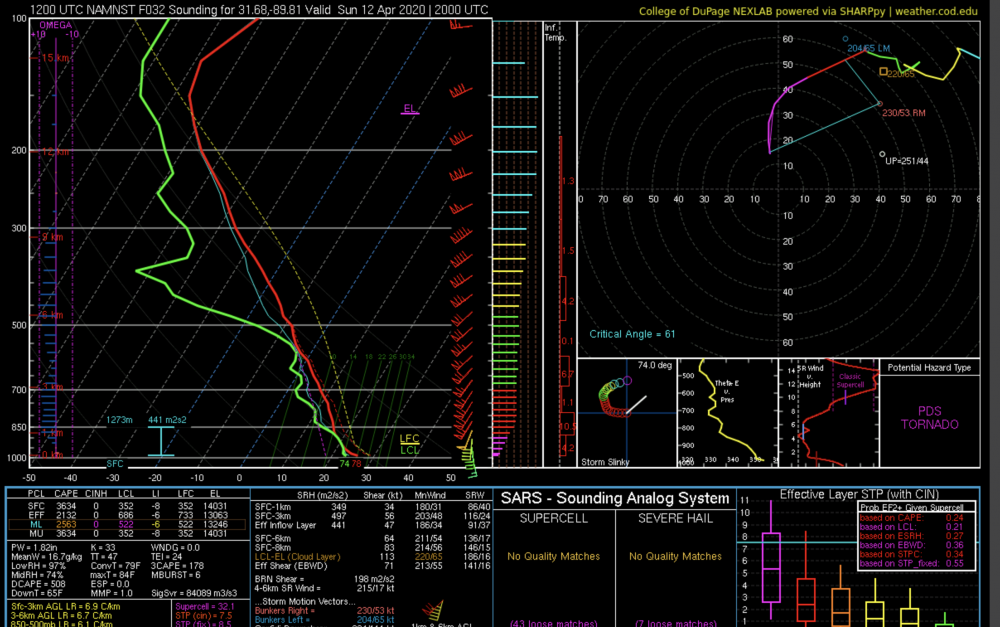Click the PDS TORNADO hazard type text

pyautogui.click(x=929, y=418)
